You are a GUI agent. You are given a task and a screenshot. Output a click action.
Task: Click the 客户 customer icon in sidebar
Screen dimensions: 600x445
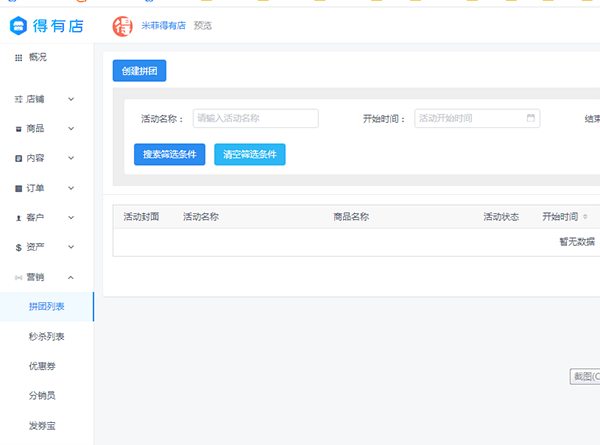point(18,217)
